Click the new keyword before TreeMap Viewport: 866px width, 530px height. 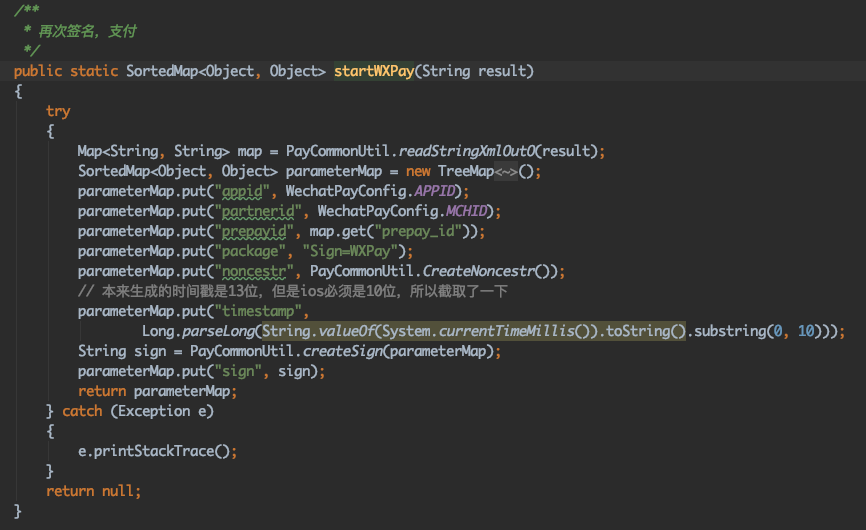point(418,172)
